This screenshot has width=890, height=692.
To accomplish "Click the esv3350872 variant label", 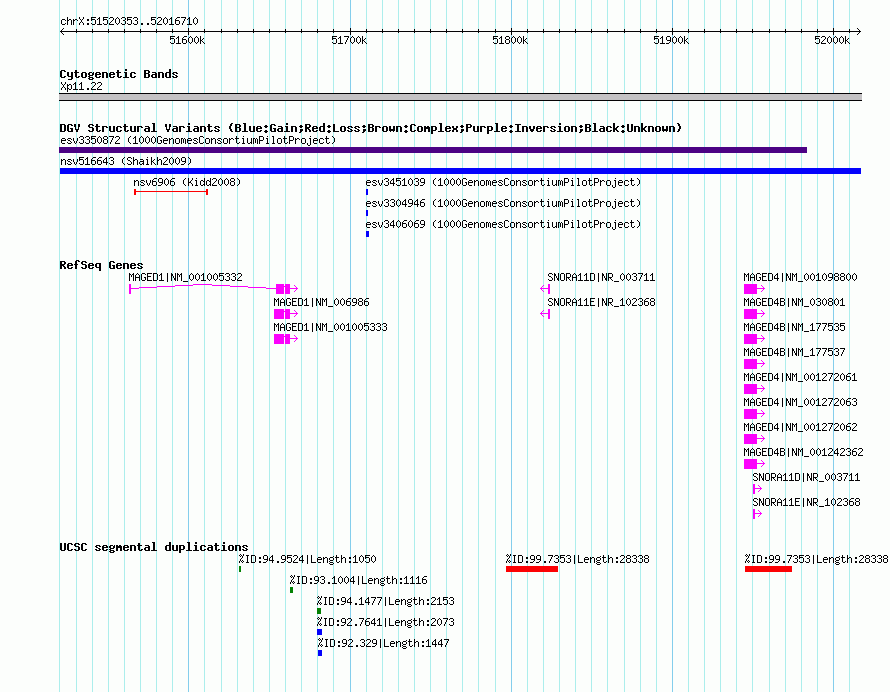I will [x=198, y=140].
